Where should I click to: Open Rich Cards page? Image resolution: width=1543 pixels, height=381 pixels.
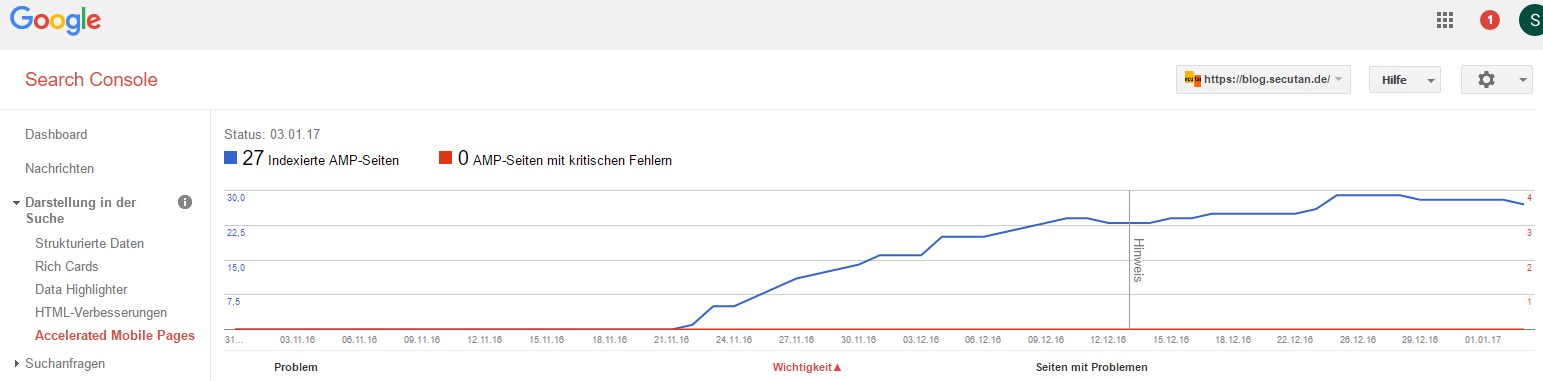click(x=66, y=266)
